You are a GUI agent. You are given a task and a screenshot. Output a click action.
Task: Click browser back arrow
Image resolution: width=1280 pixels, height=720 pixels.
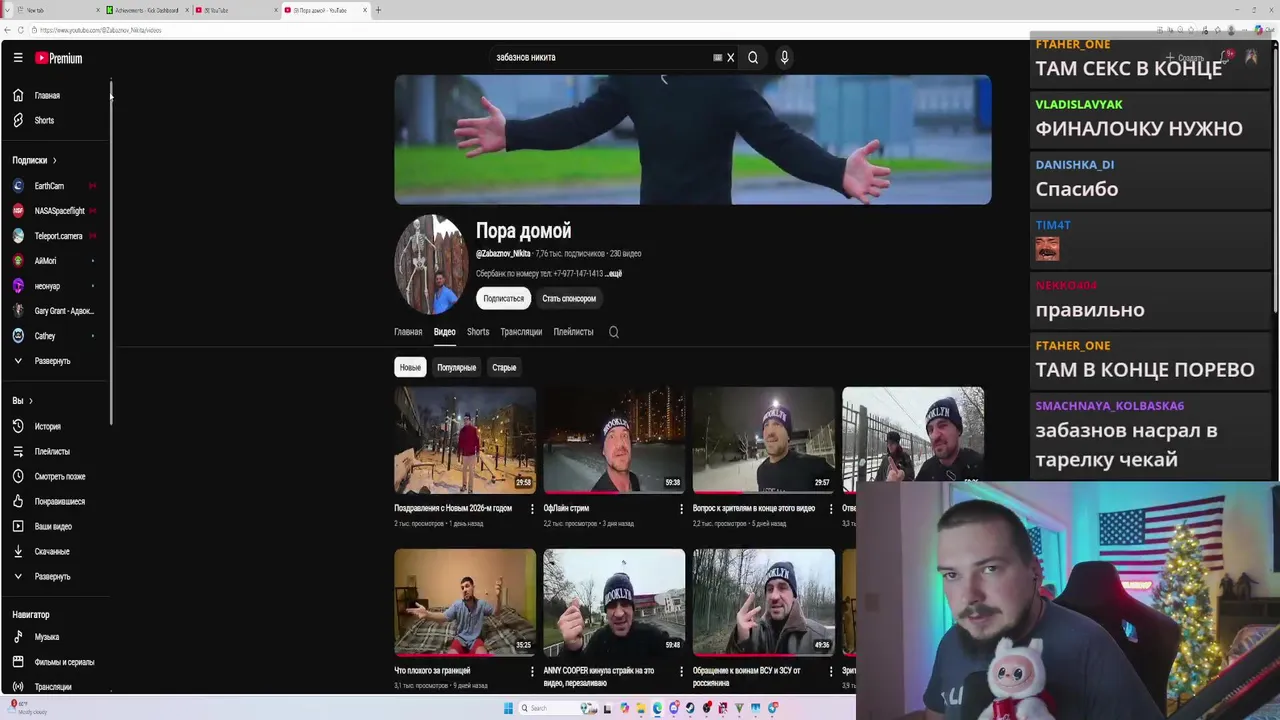click(7, 30)
